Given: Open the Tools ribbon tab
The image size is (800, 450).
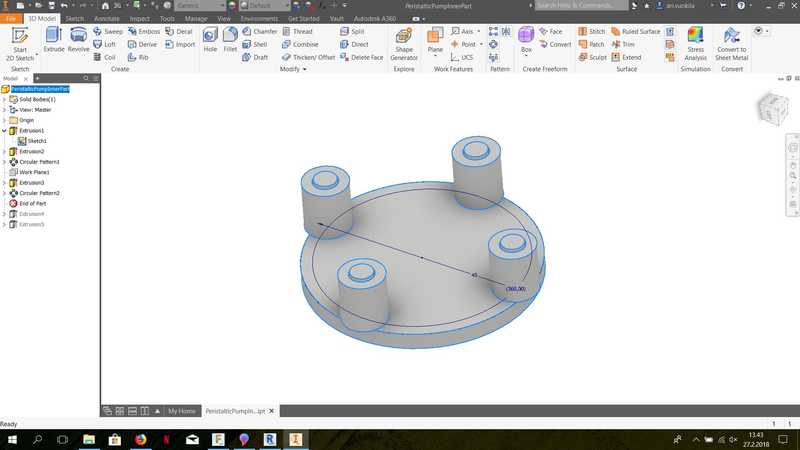Looking at the screenshot, I should (167, 18).
